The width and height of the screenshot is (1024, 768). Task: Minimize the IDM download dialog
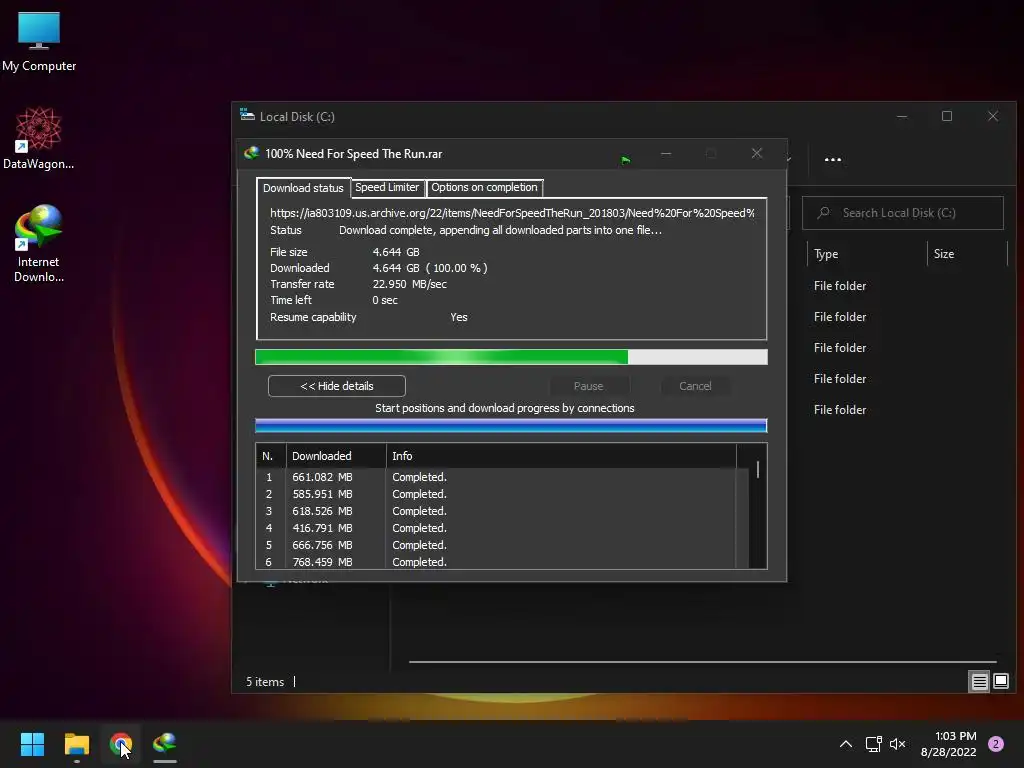point(665,153)
